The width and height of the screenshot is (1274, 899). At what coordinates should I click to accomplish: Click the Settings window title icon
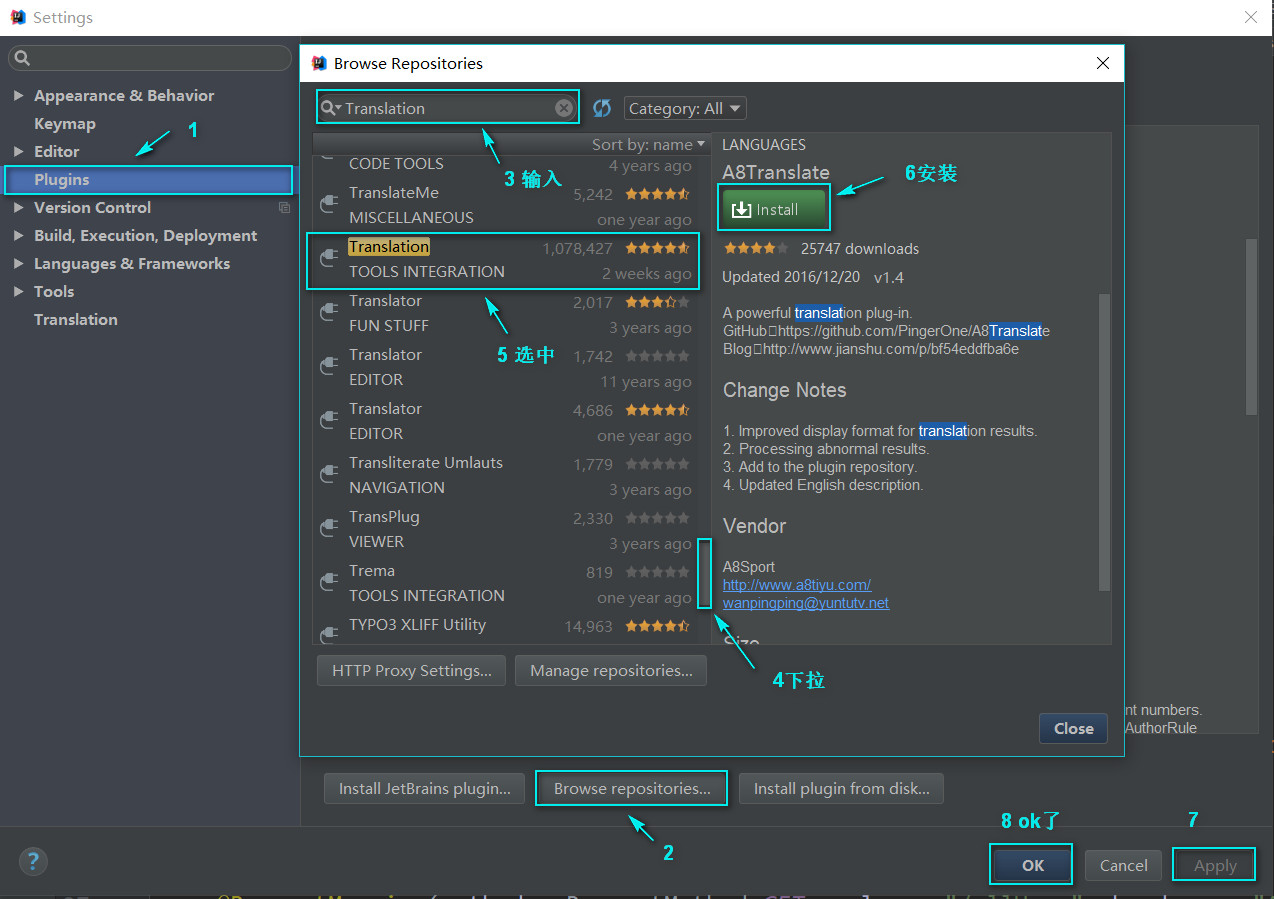click(18, 17)
